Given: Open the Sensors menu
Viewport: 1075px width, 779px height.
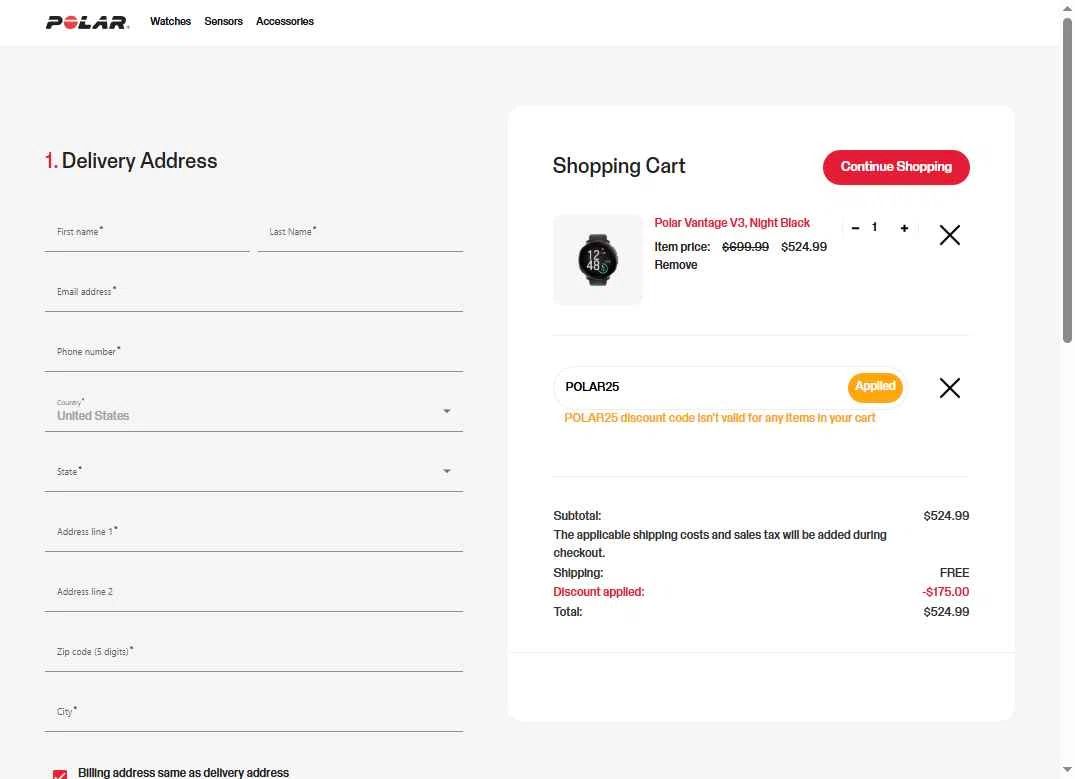Looking at the screenshot, I should pos(224,21).
